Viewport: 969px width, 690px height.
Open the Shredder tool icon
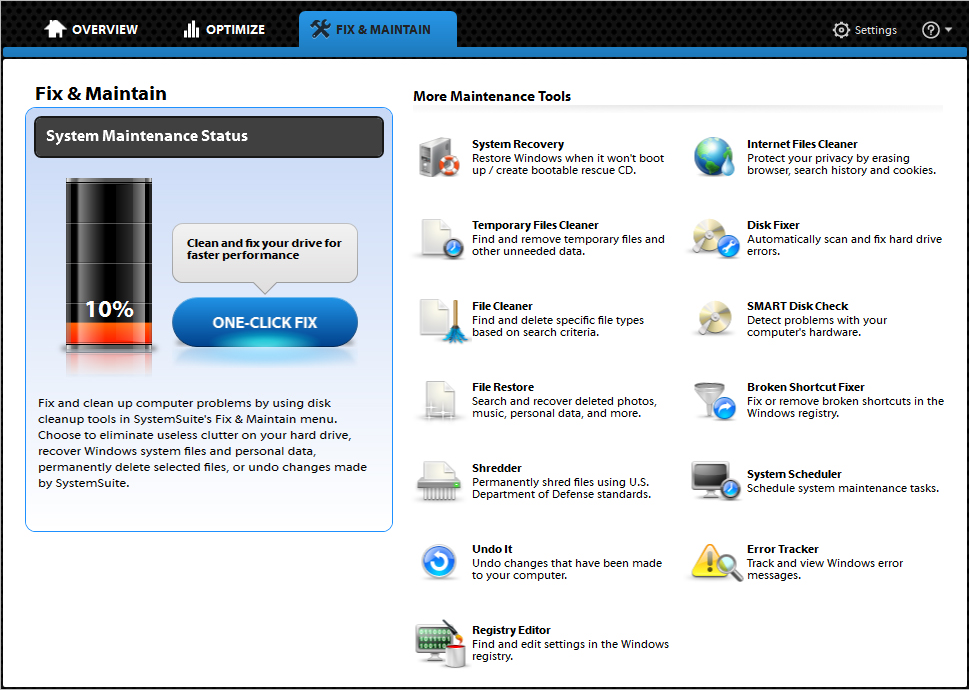[x=439, y=481]
